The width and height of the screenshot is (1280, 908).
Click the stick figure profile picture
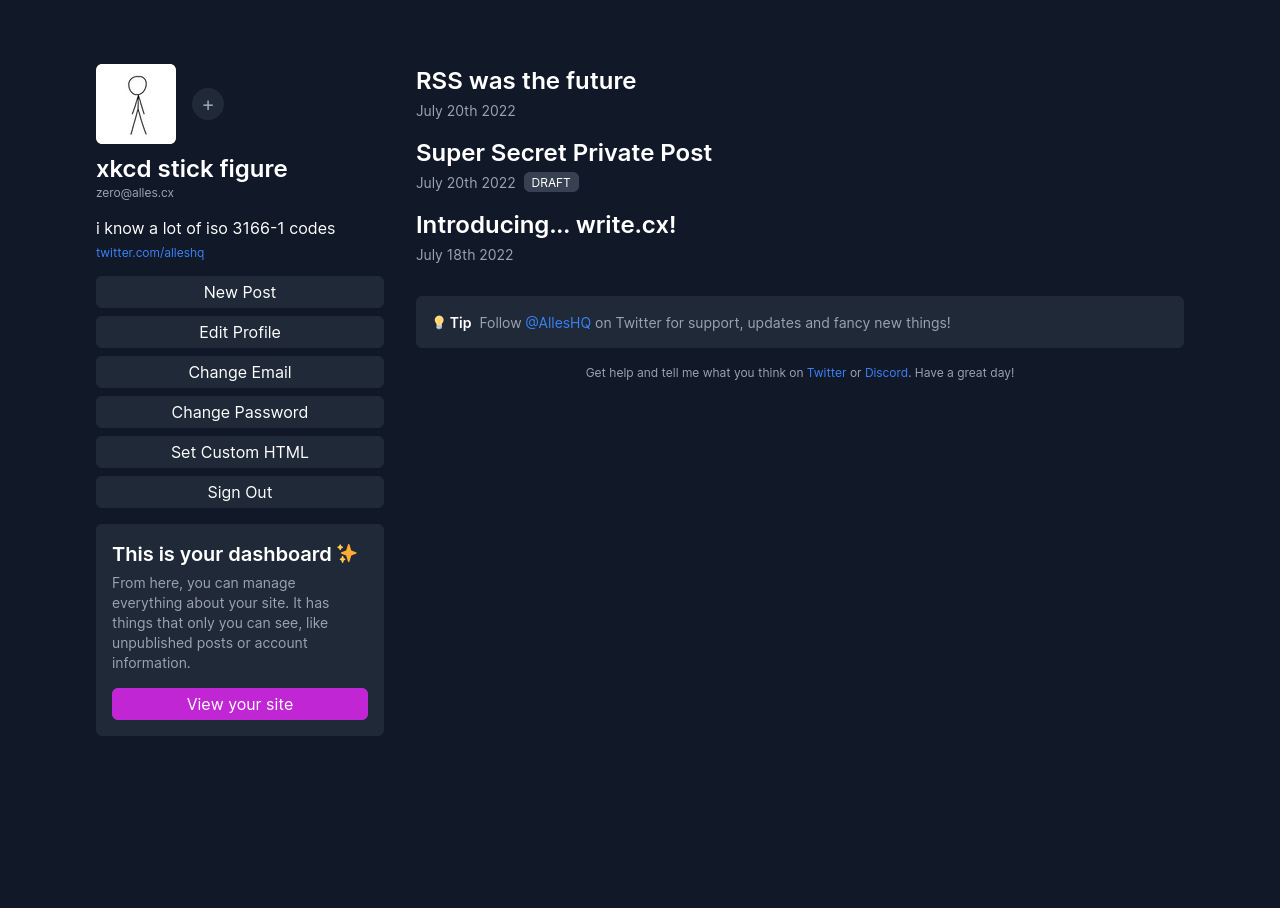136,104
